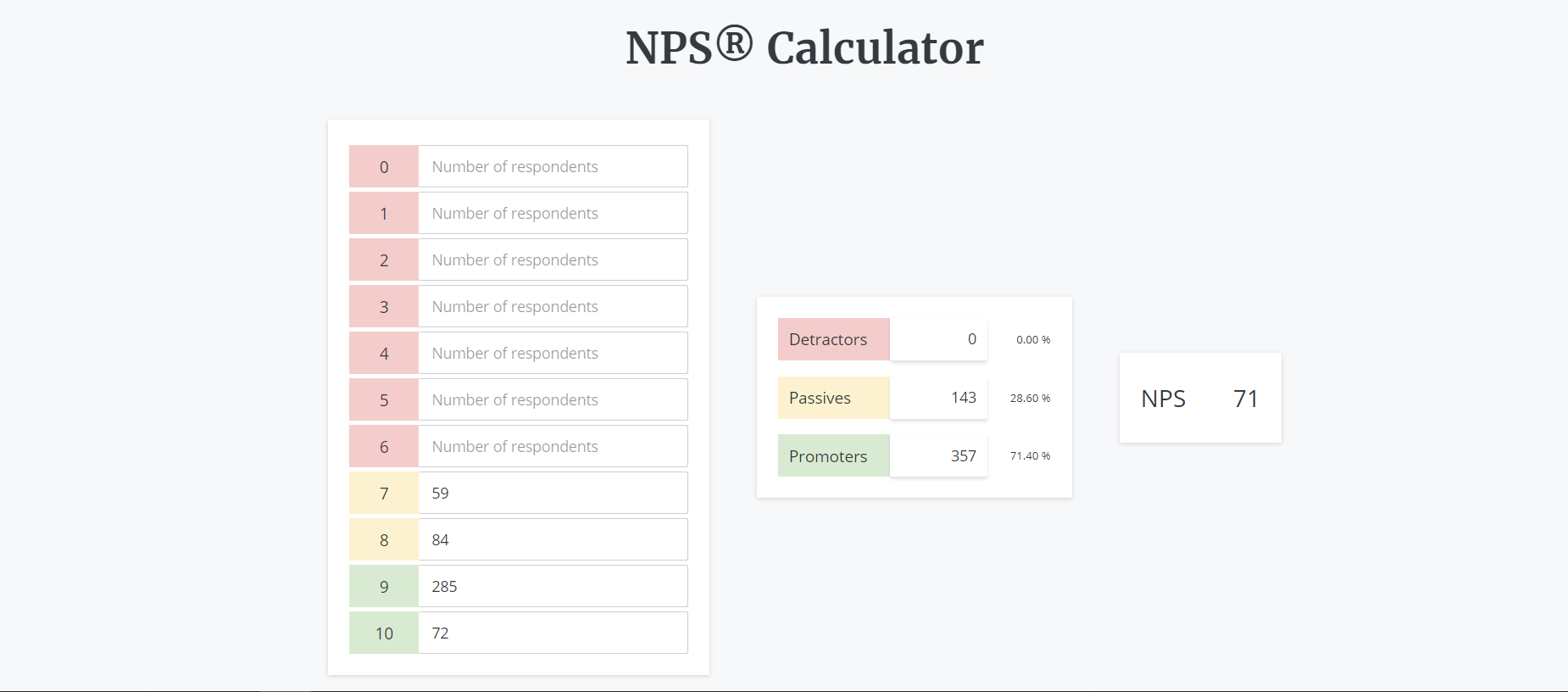The image size is (1568, 692).
Task: Click the respondents field for score 0
Action: coord(553,166)
